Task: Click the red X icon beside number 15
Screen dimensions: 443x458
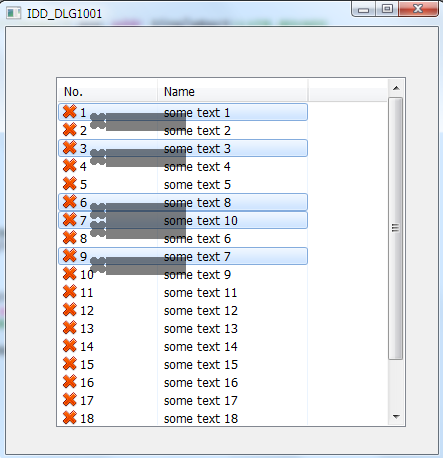Action: [x=70, y=364]
